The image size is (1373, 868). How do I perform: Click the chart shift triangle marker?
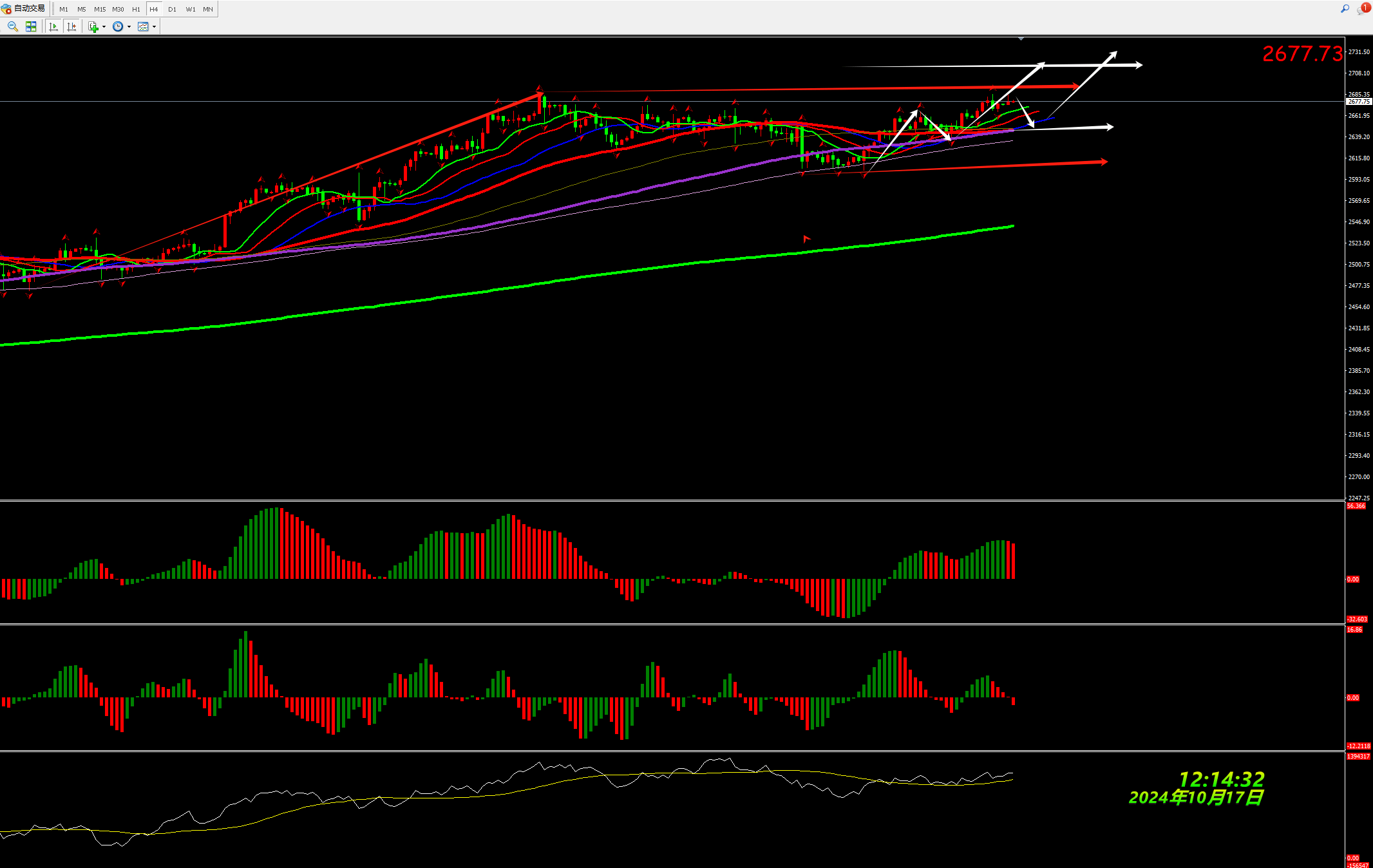coord(1021,39)
